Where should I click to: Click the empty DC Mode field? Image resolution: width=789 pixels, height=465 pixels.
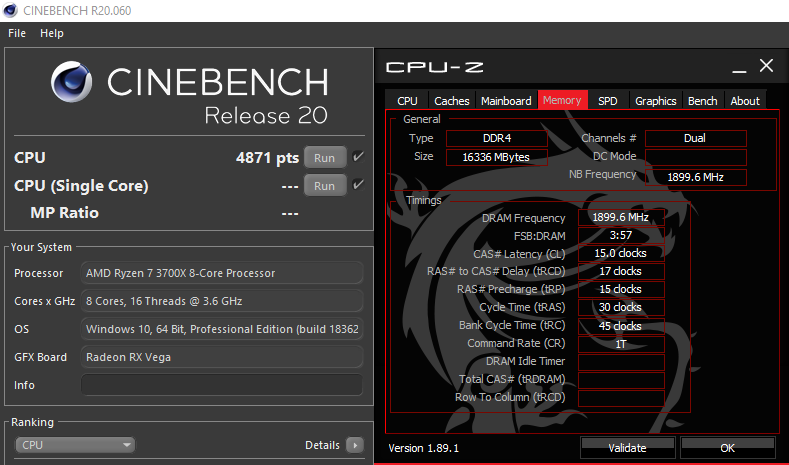[695, 157]
